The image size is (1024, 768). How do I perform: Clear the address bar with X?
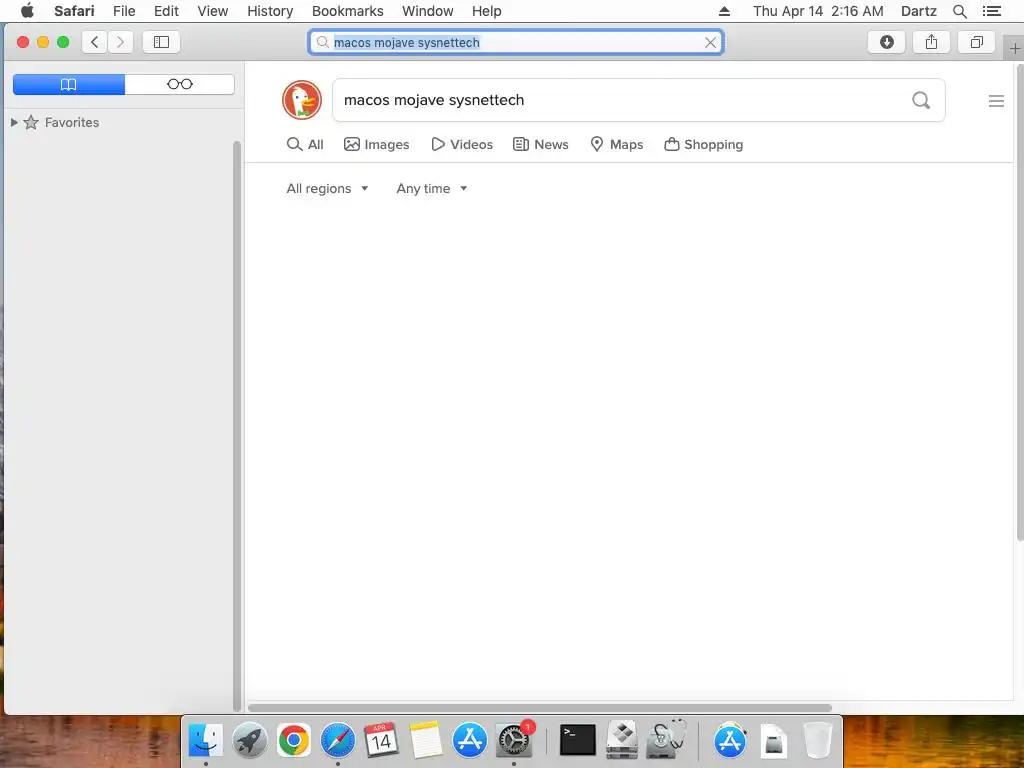coord(711,42)
